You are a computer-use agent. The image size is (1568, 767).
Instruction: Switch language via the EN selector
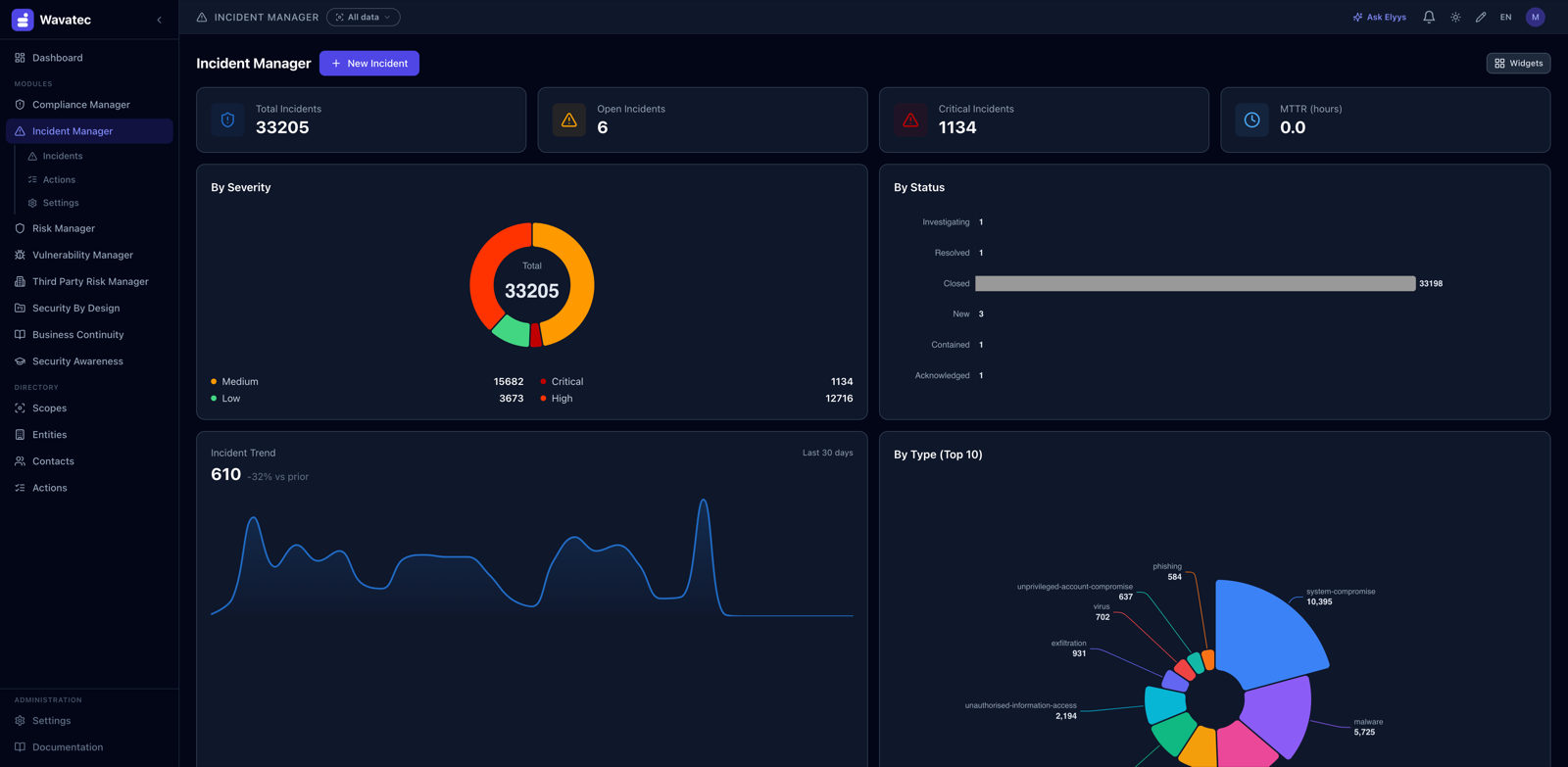pyautogui.click(x=1505, y=17)
